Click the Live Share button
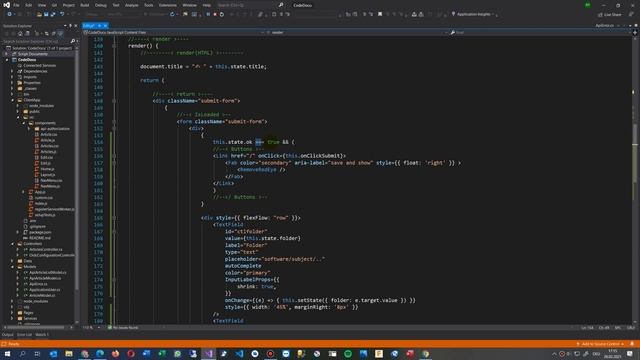 click(x=610, y=14)
